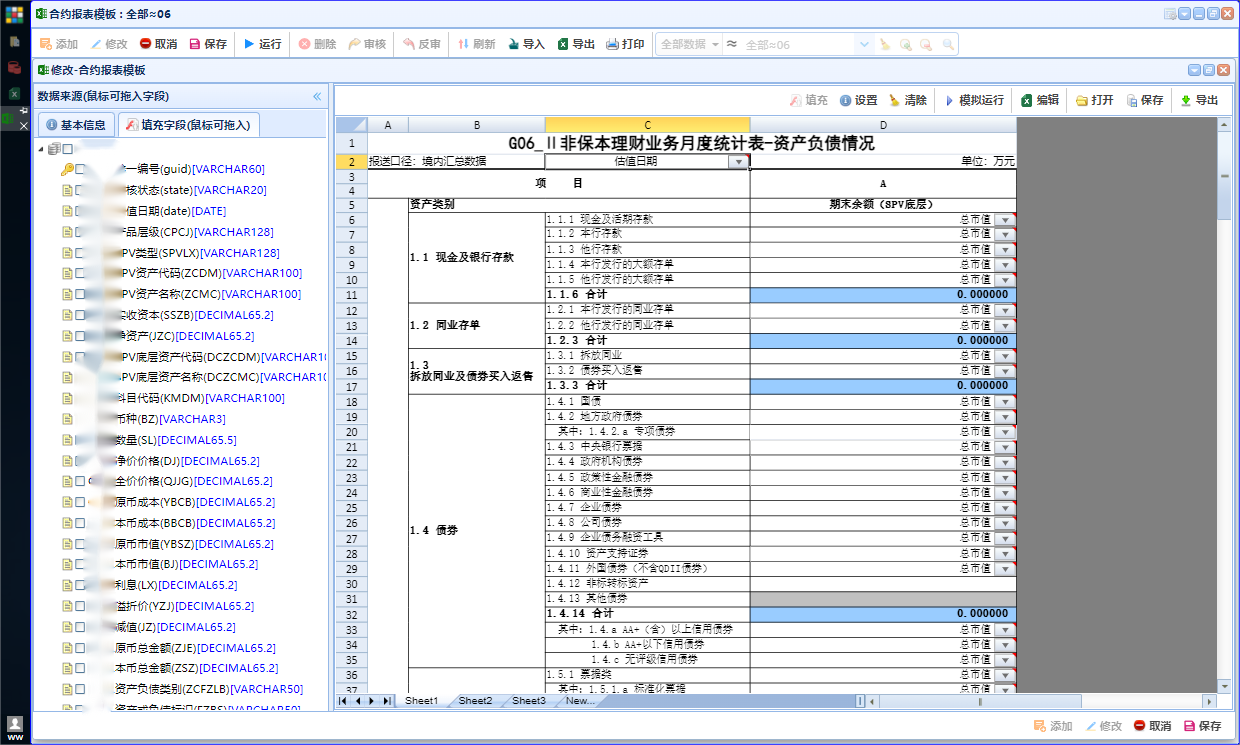Click the user avatar icon at sidebar bottom
The image size is (1240, 745).
14,723
